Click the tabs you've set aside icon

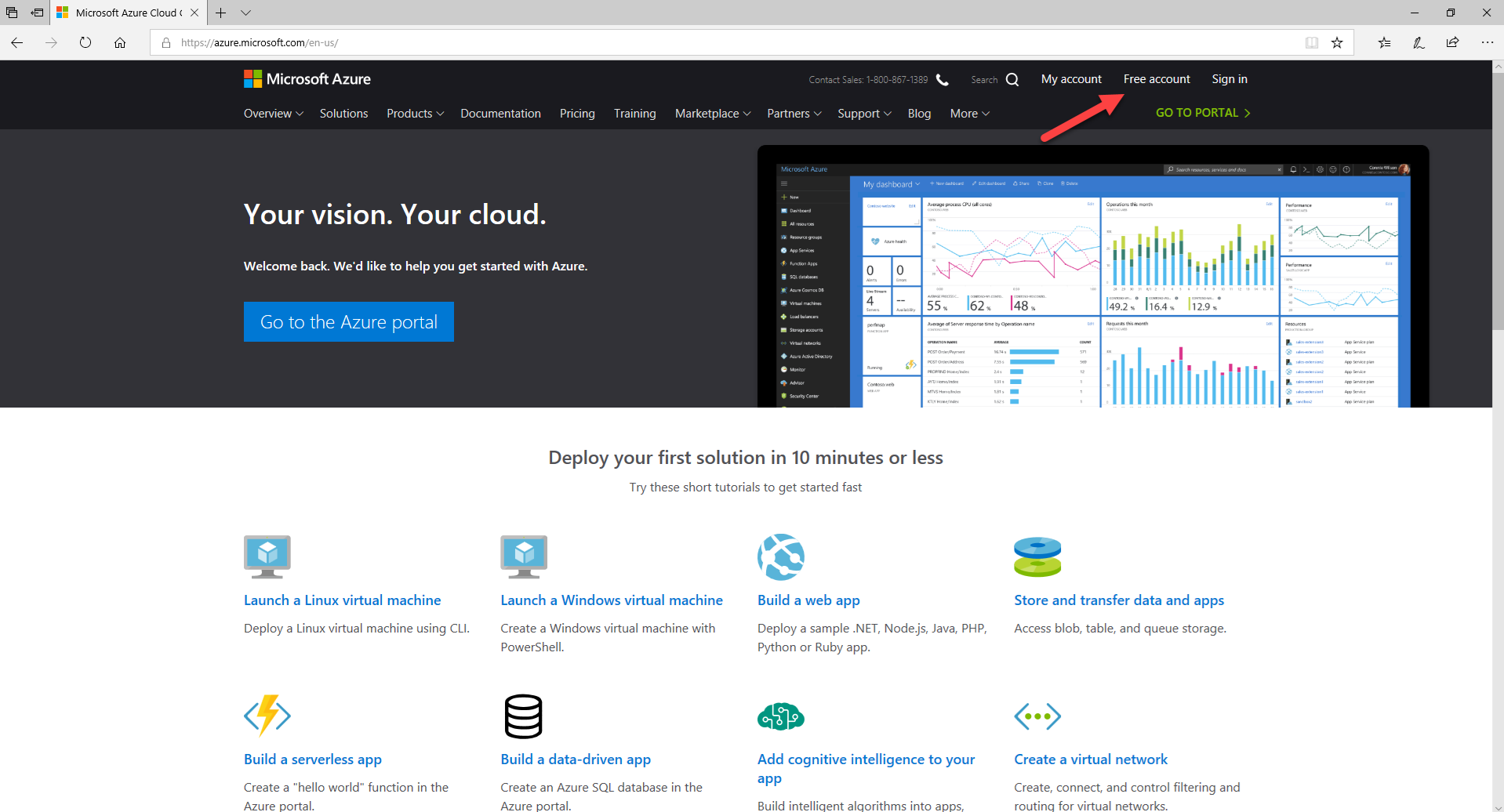coord(12,13)
